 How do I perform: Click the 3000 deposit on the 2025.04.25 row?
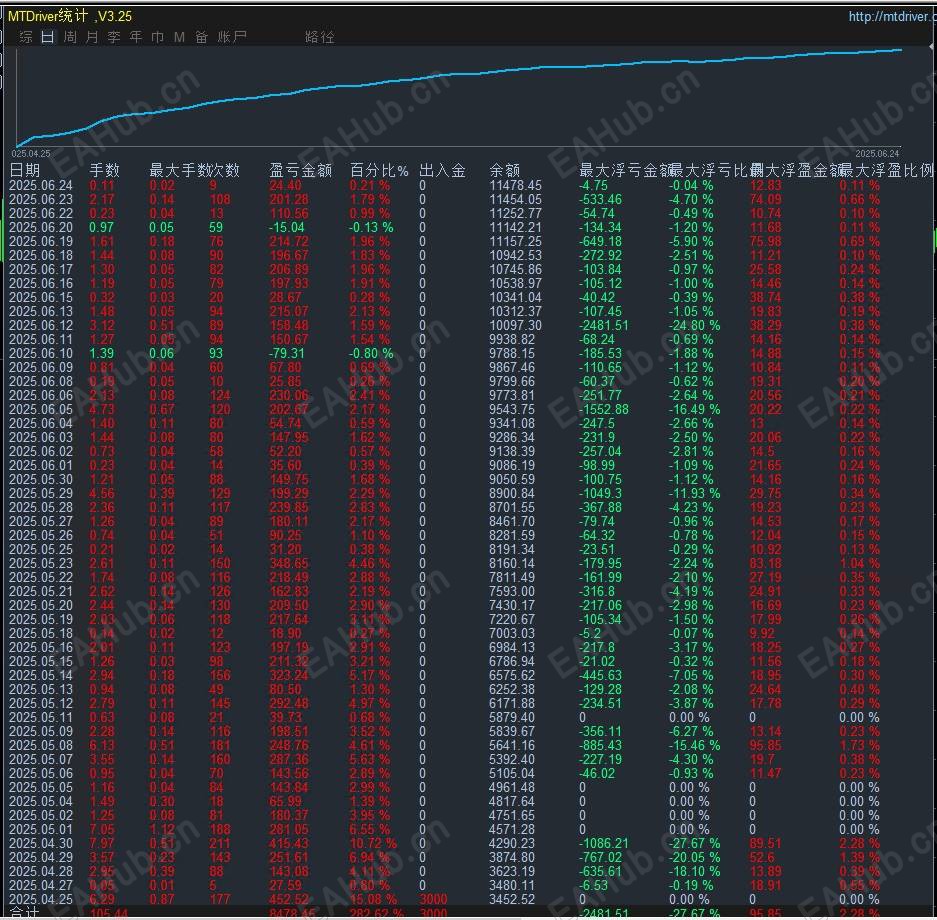(433, 900)
